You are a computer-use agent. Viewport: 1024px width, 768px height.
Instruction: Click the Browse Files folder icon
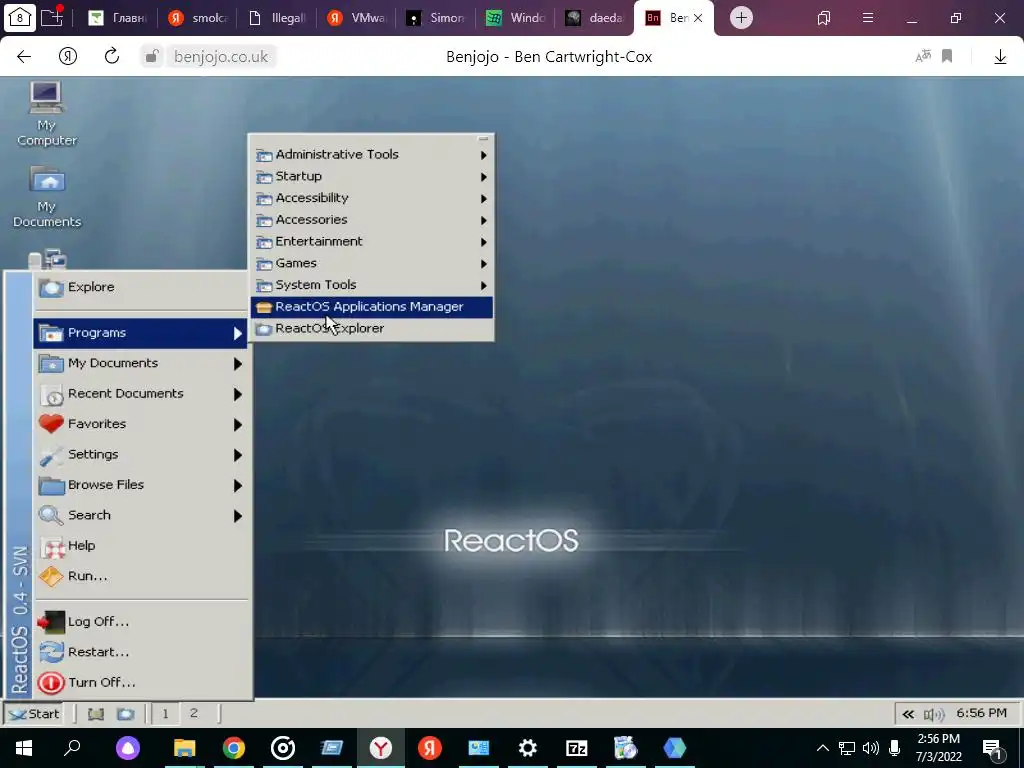[51, 485]
